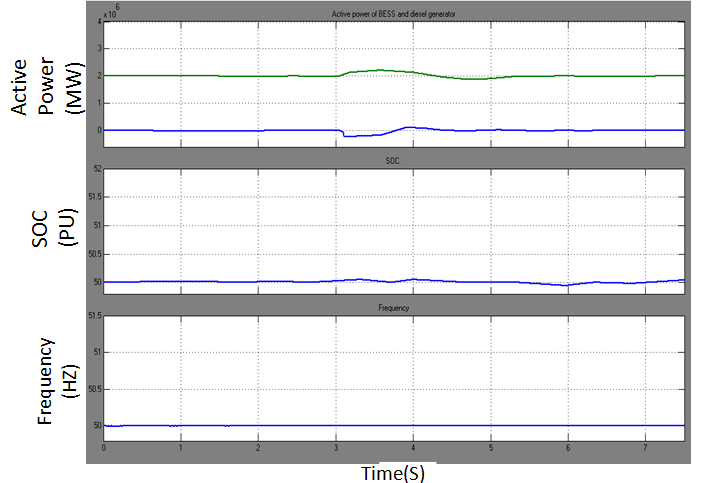Click the time-axis tick label "5"
Image resolution: width=701 pixels, height=483 pixels.
pos(491,448)
